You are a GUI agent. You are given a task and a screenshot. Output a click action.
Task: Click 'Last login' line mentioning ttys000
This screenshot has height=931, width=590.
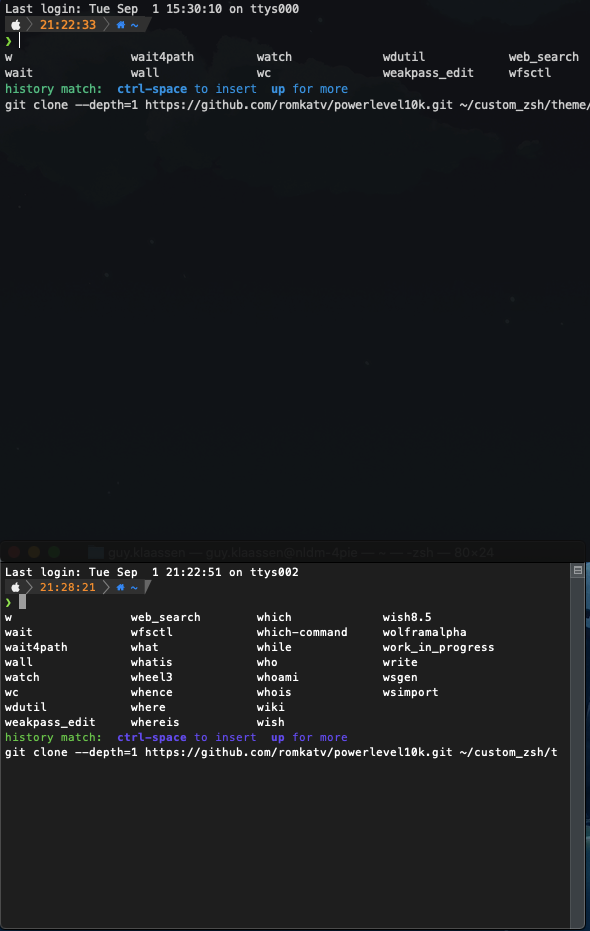pyautogui.click(x=152, y=9)
